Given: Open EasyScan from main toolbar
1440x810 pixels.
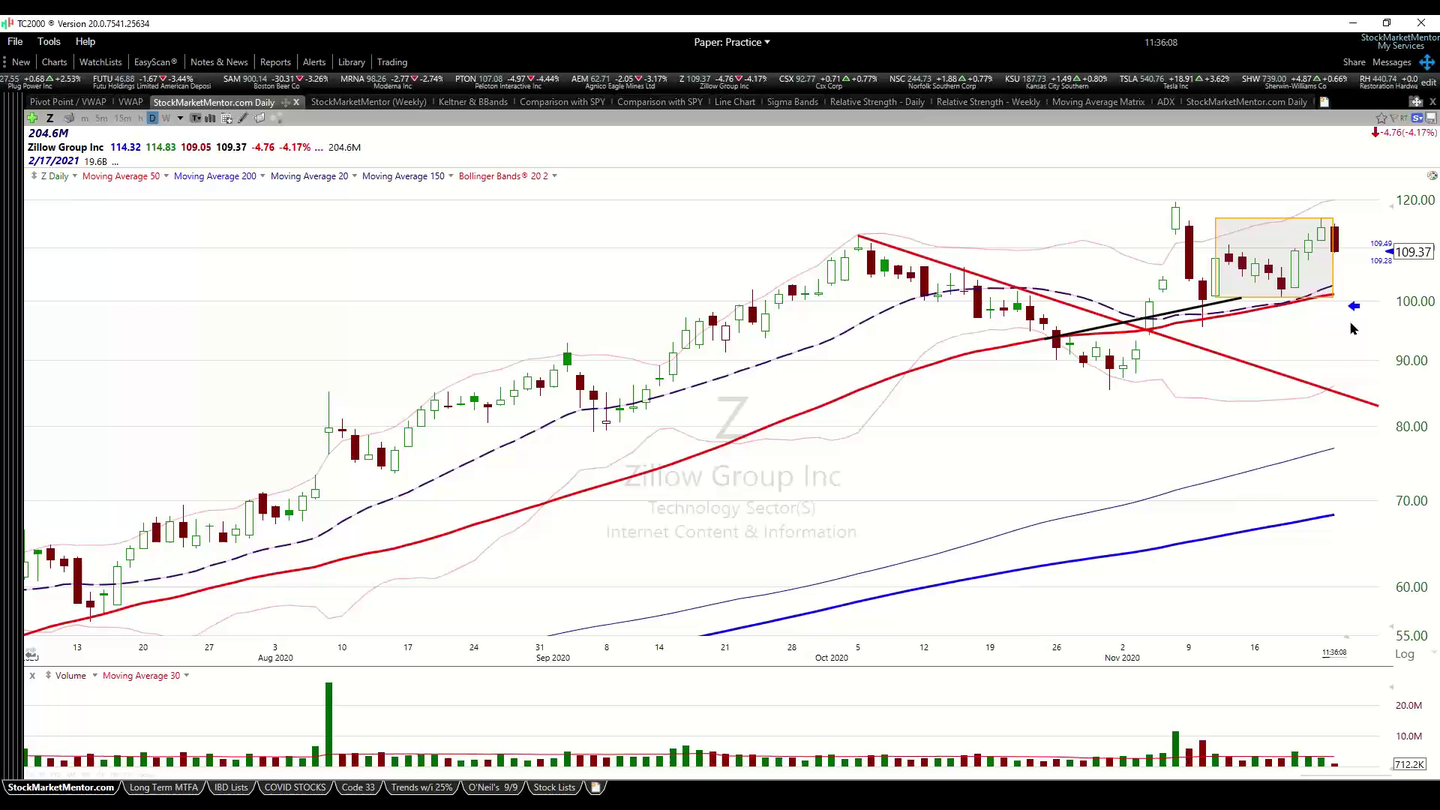Looking at the screenshot, I should pos(155,62).
